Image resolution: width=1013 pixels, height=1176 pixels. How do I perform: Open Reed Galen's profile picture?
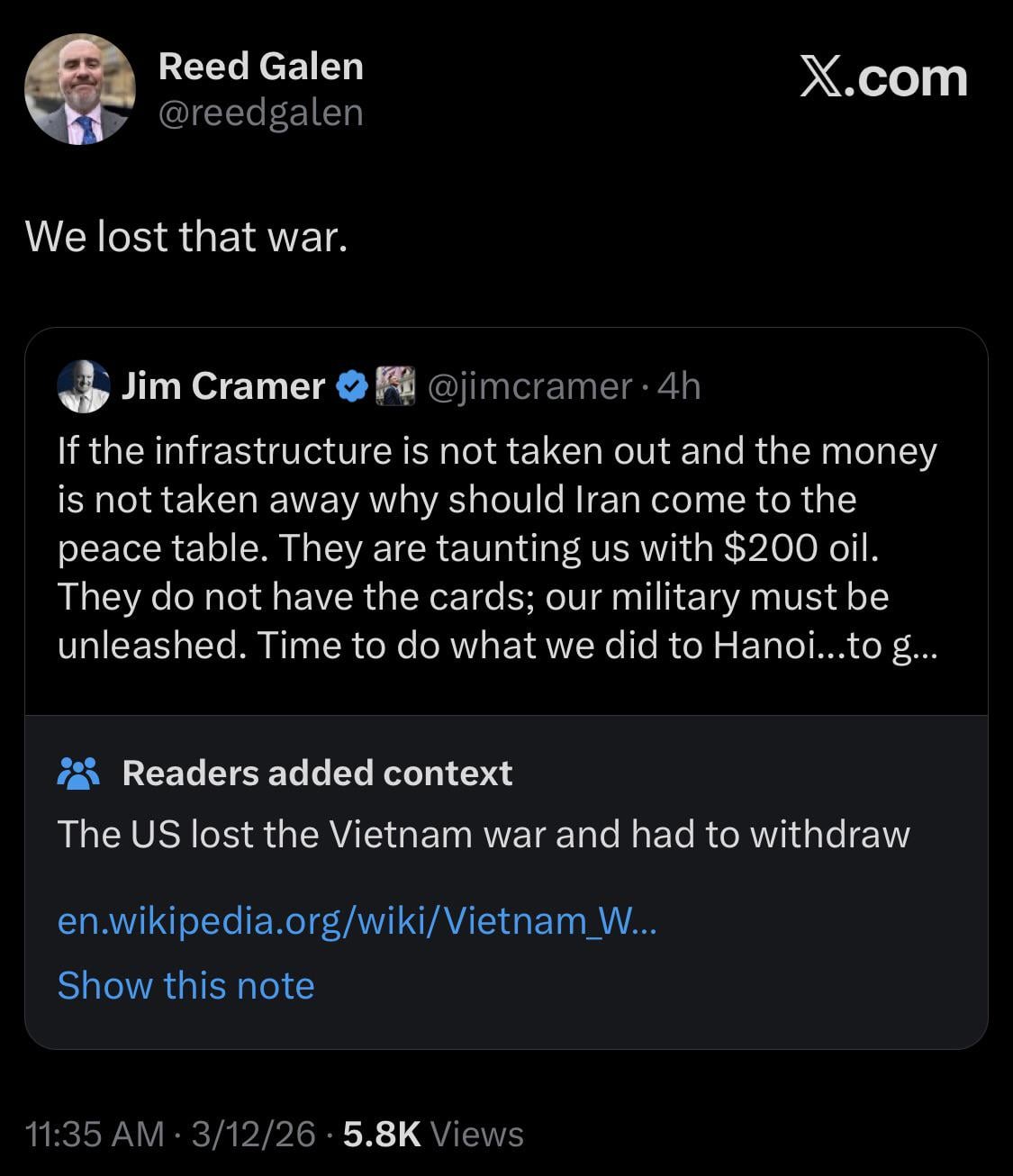(x=79, y=89)
